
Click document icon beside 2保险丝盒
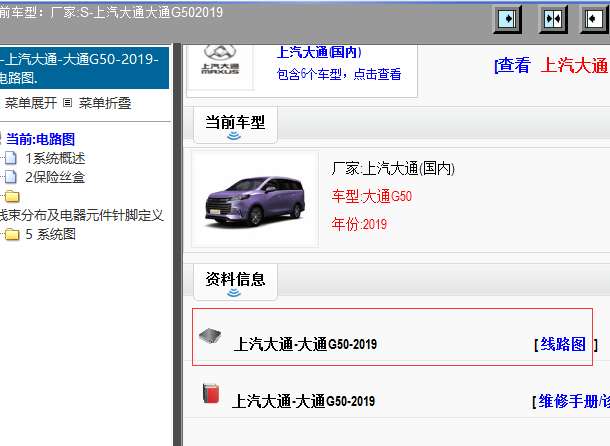[11, 177]
